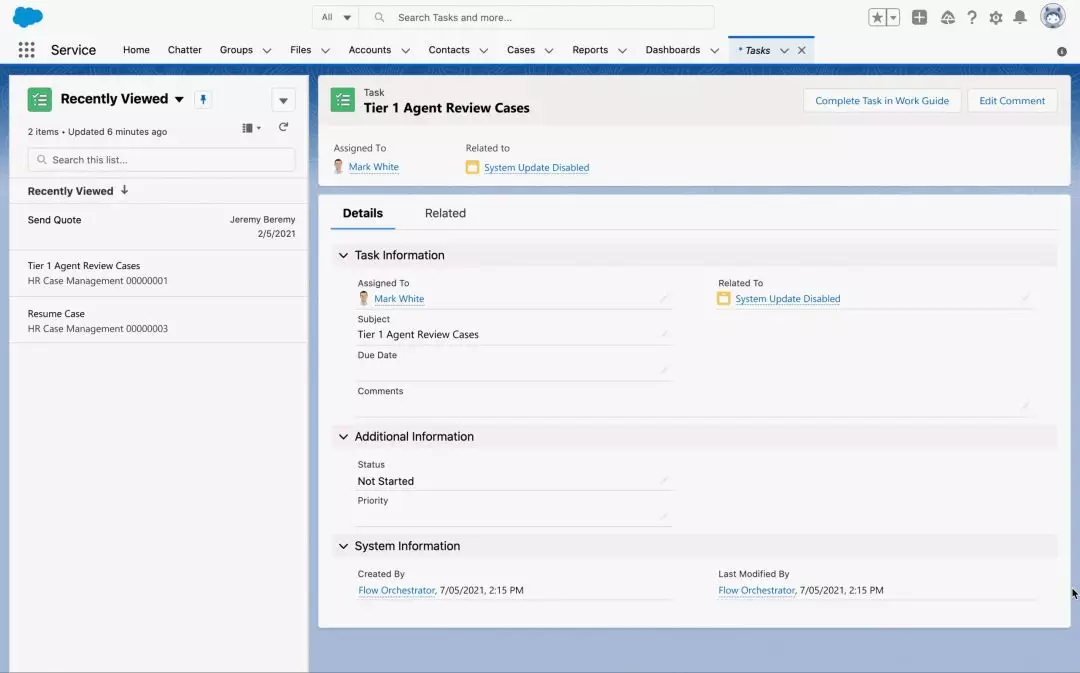Edit the Assigned To field pencil icon
Image resolution: width=1080 pixels, height=673 pixels.
663,298
